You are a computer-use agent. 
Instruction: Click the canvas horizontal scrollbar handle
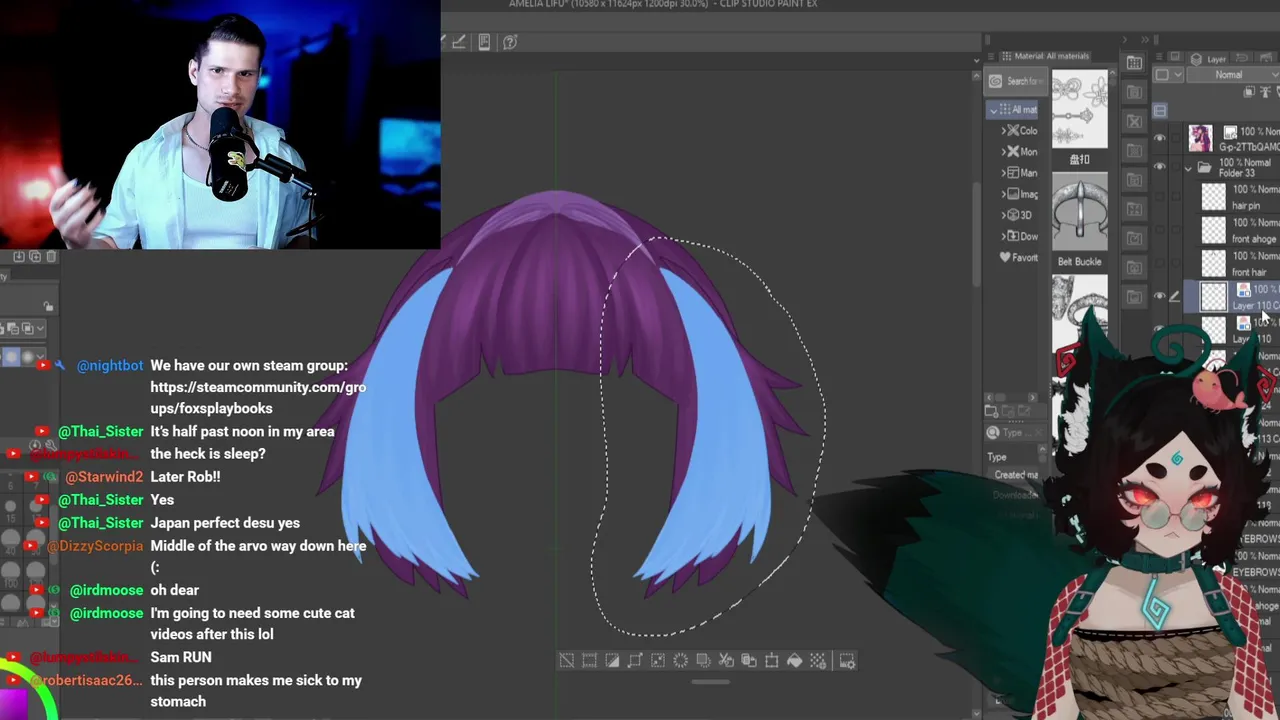[x=710, y=683]
